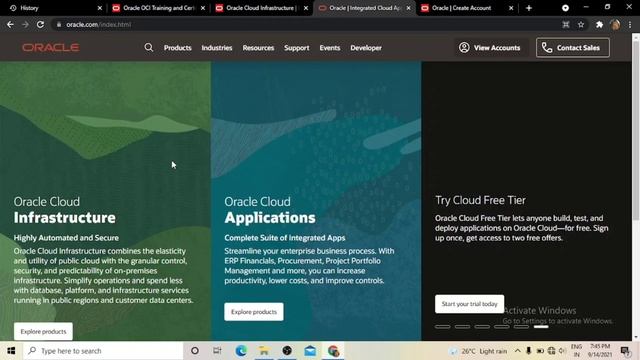
Task: Close the Oracle Integrated Cloud Applications tab
Action: pyautogui.click(x=408, y=8)
